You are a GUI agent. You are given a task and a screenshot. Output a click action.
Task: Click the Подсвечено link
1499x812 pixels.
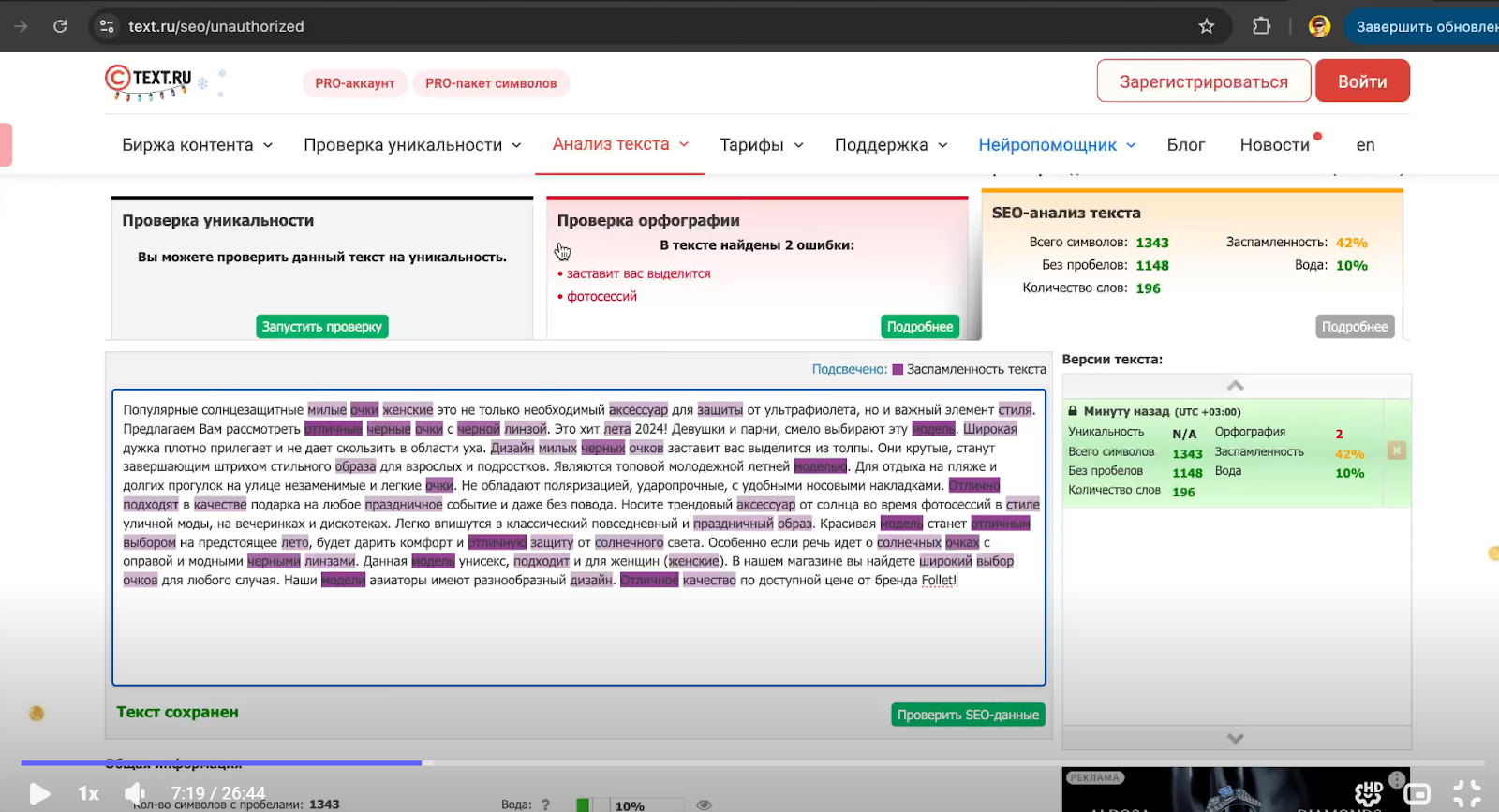849,369
